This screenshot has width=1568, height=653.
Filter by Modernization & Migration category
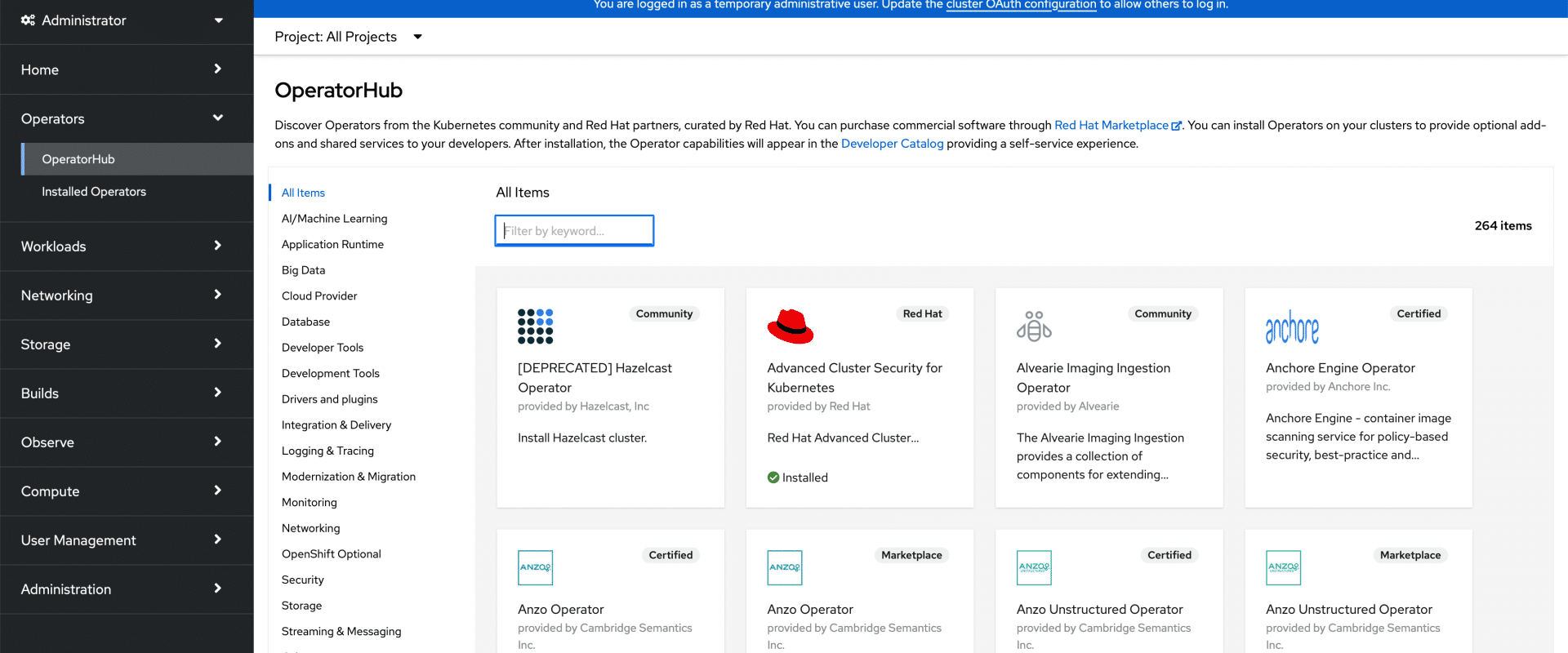pyautogui.click(x=349, y=477)
